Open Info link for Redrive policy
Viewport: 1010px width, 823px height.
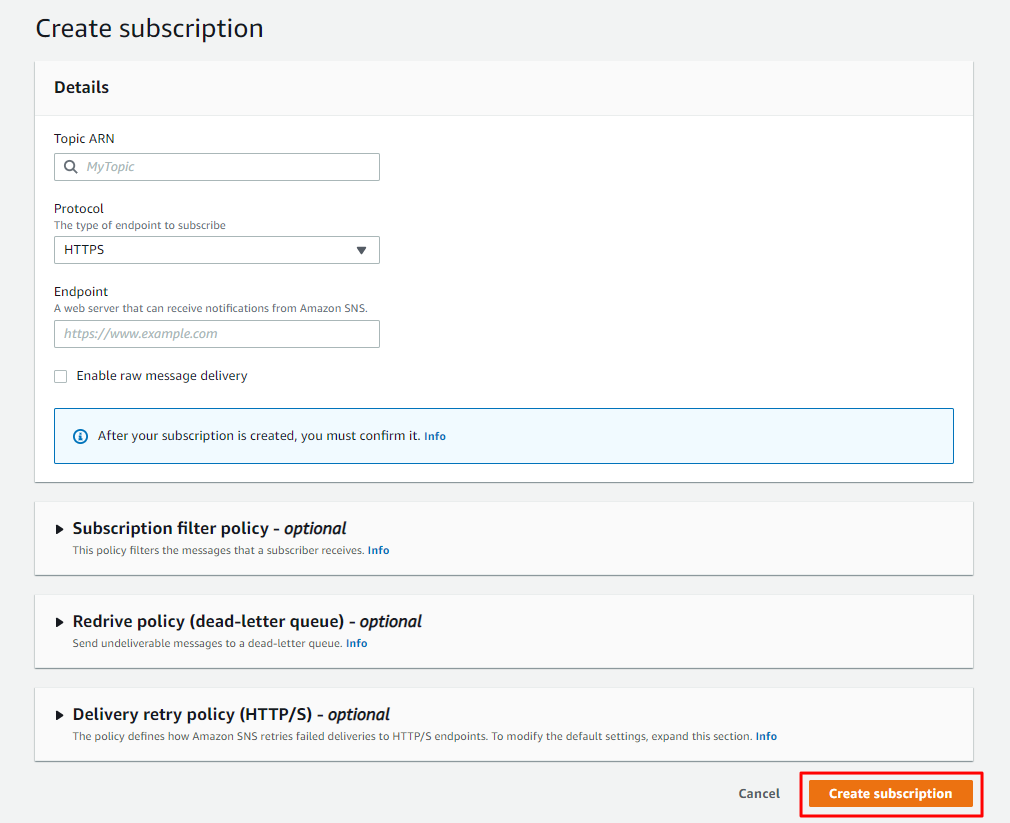click(x=356, y=644)
